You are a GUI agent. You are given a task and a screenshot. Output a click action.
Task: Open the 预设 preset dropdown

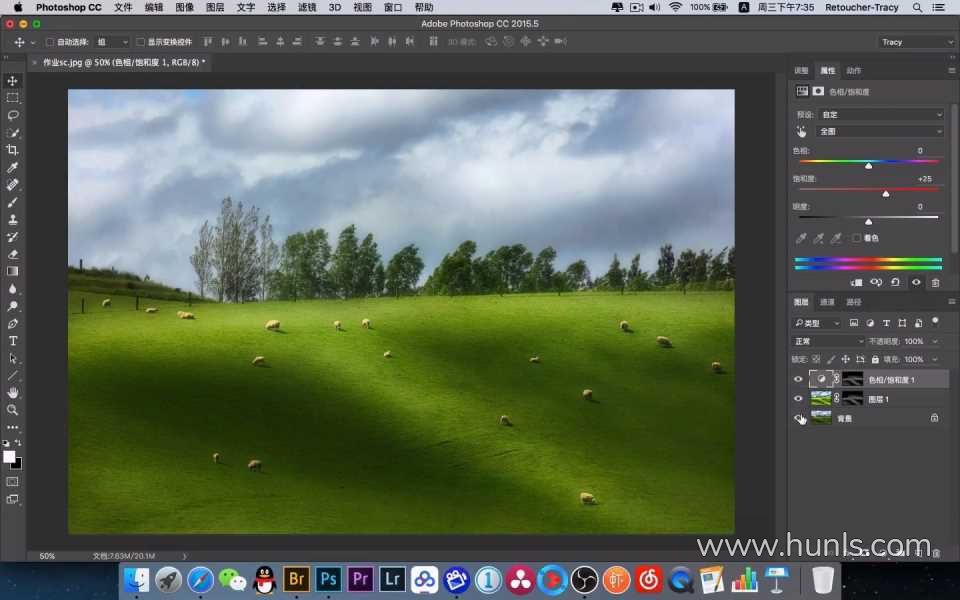(880, 114)
